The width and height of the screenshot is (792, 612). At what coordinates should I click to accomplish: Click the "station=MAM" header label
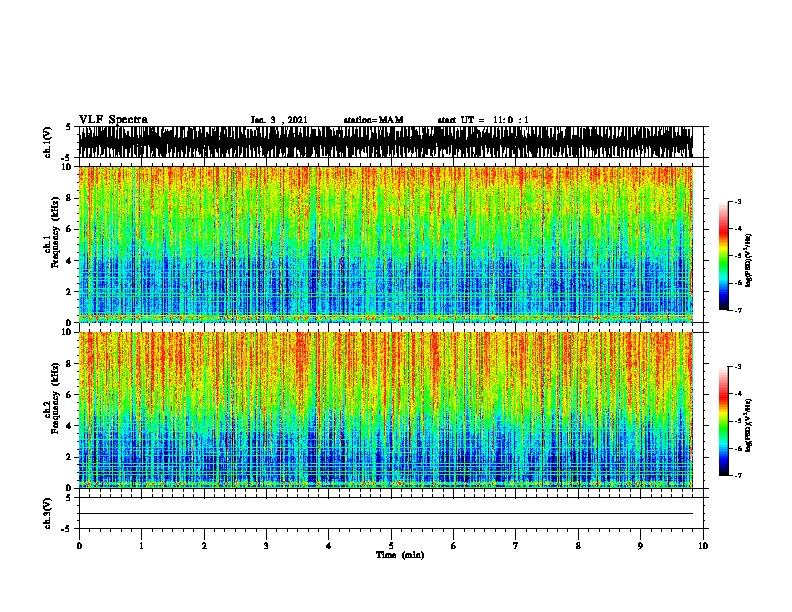tap(373, 120)
